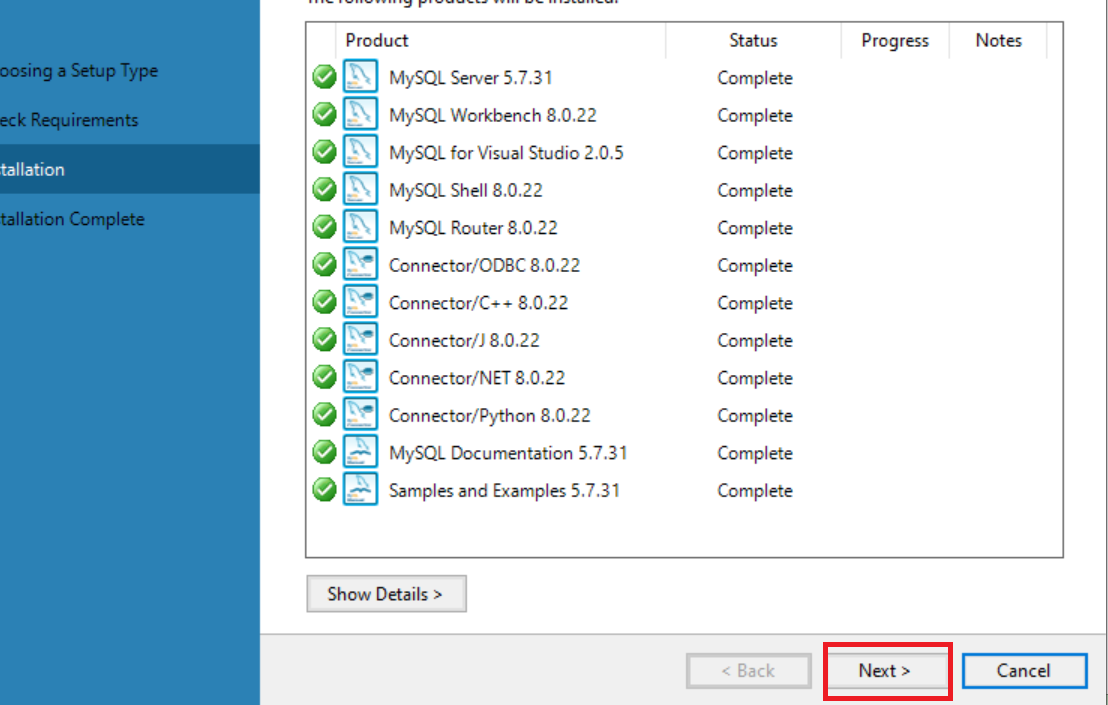This screenshot has width=1108, height=705.
Task: Select the 'Connector/Python 8.0.22' row name
Action: pyautogui.click(x=490, y=415)
